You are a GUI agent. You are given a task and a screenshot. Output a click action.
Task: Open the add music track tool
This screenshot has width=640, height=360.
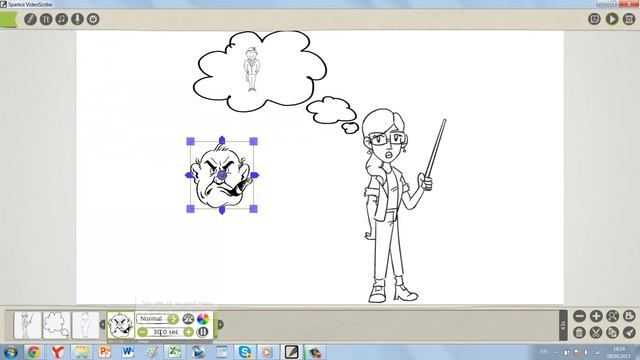[x=62, y=19]
